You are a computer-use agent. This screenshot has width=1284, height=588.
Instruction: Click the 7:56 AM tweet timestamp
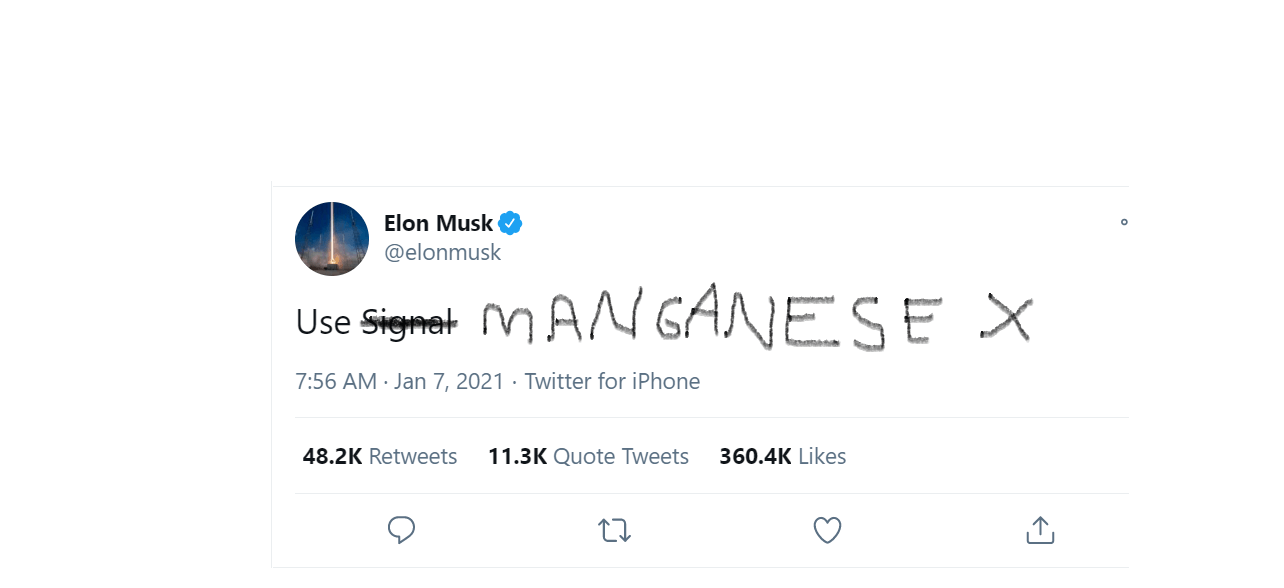coord(336,381)
